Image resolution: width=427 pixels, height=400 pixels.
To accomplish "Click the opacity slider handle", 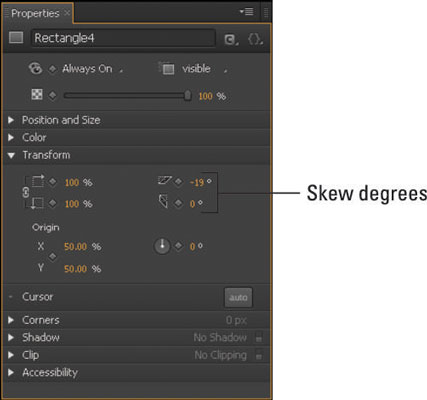I will pyautogui.click(x=188, y=95).
